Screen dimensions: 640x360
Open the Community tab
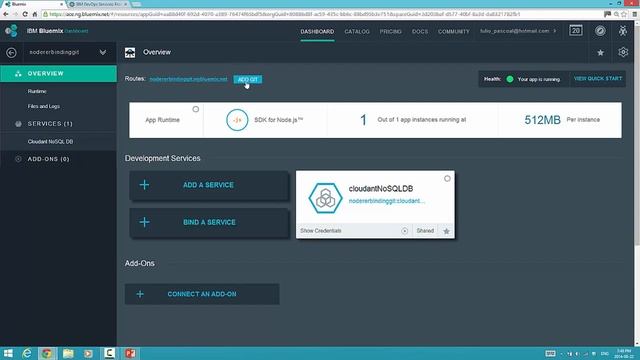(453, 31)
